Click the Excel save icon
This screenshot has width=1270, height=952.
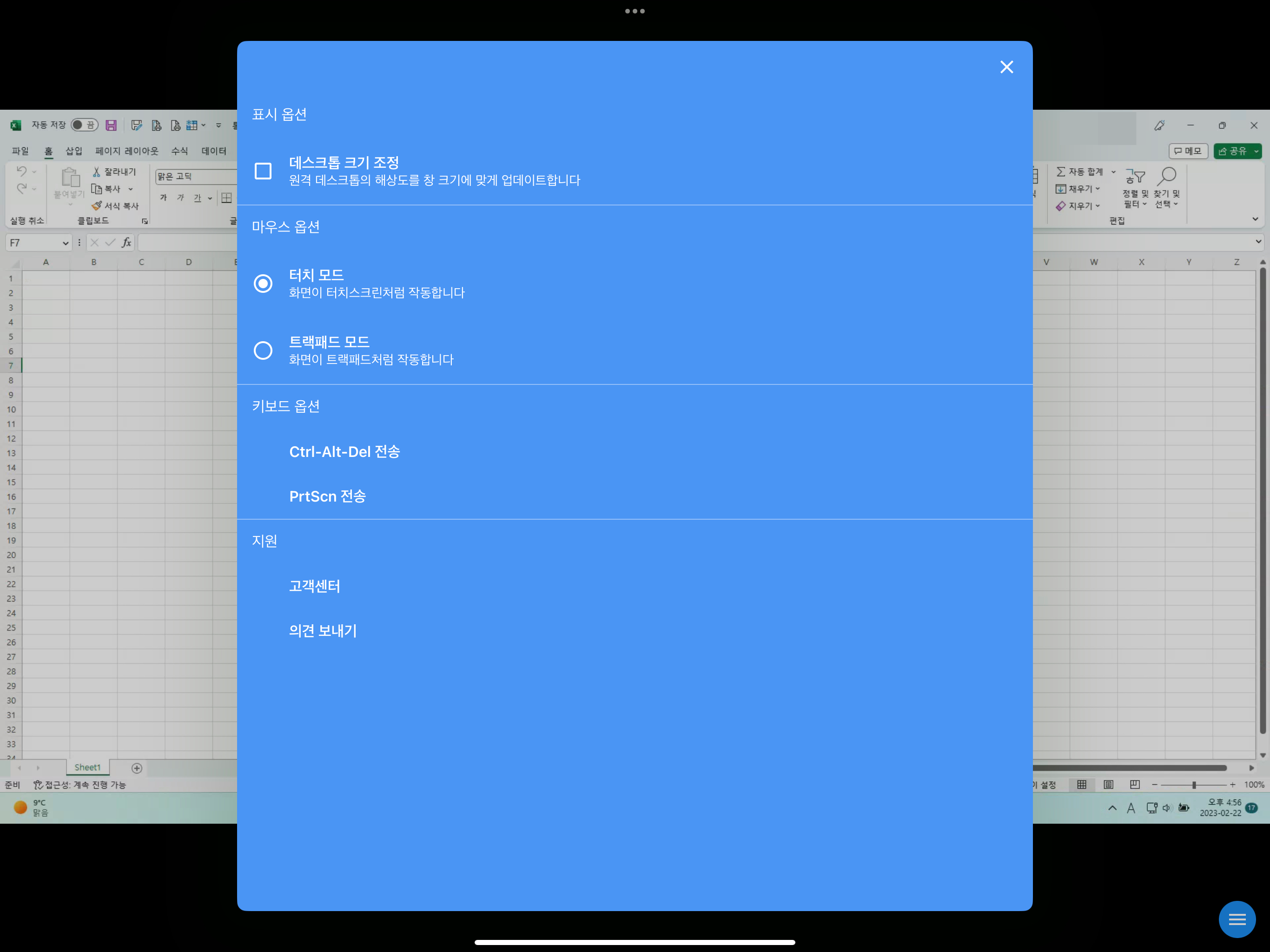(x=112, y=125)
